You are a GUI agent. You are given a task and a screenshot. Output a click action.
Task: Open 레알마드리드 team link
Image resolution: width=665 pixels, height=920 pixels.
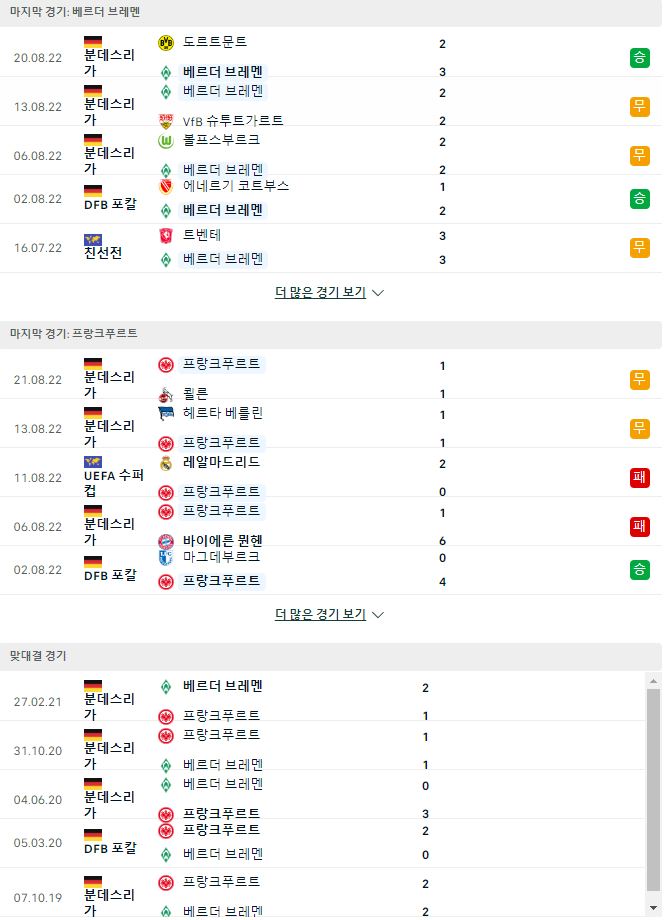[221, 462]
